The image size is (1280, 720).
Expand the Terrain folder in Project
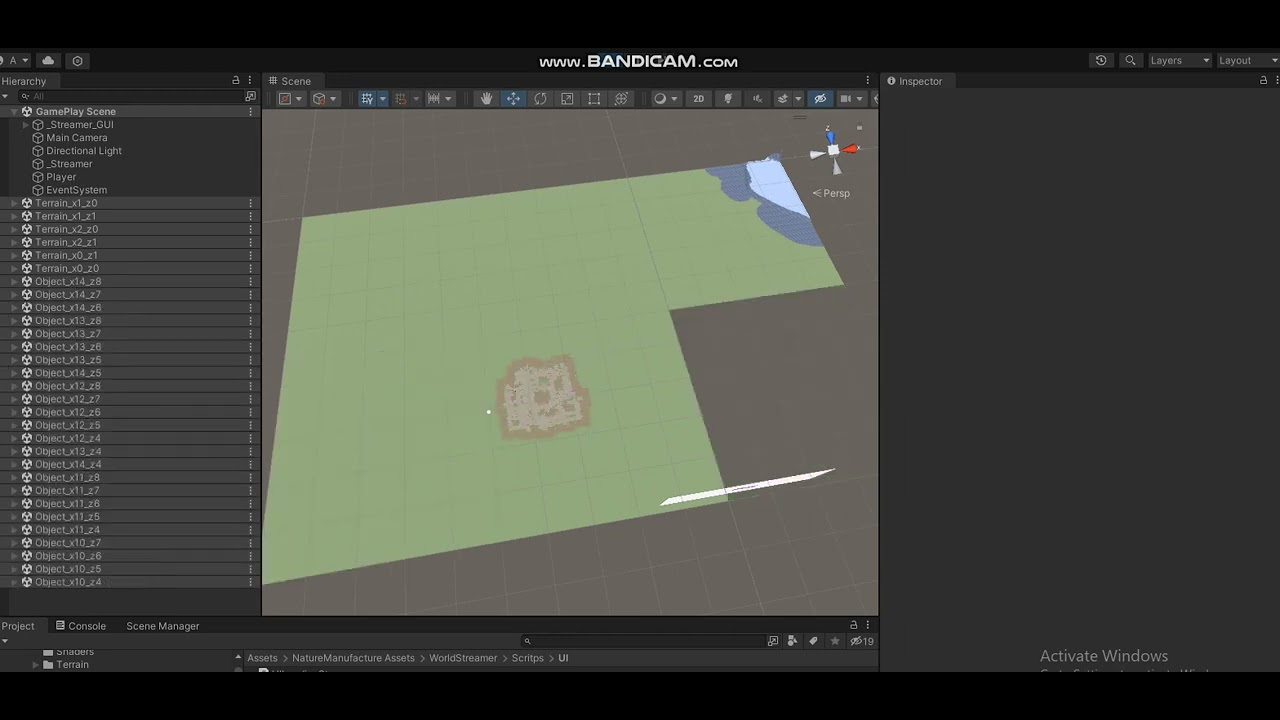point(35,664)
